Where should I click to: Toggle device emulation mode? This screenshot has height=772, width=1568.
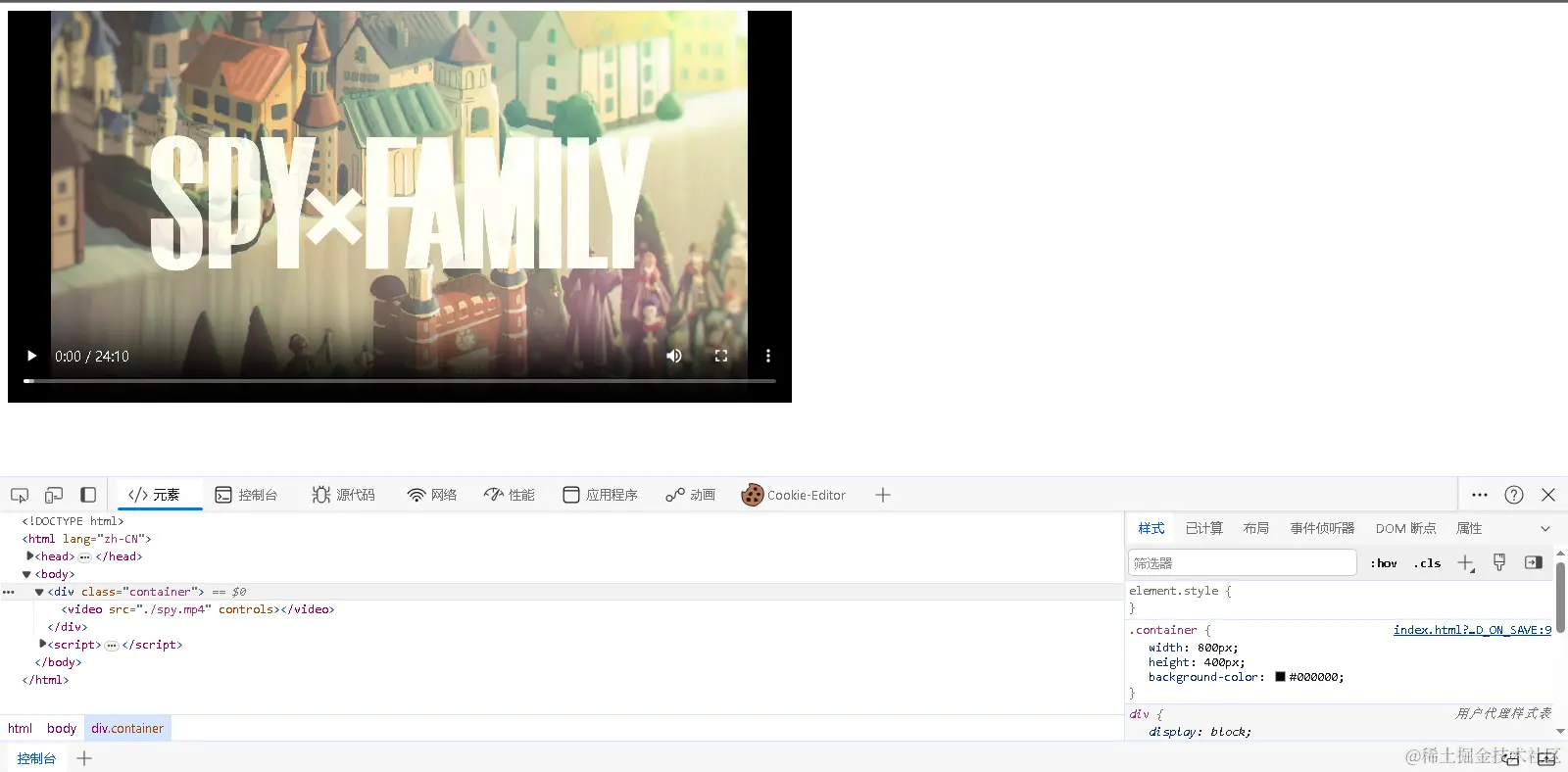[54, 495]
